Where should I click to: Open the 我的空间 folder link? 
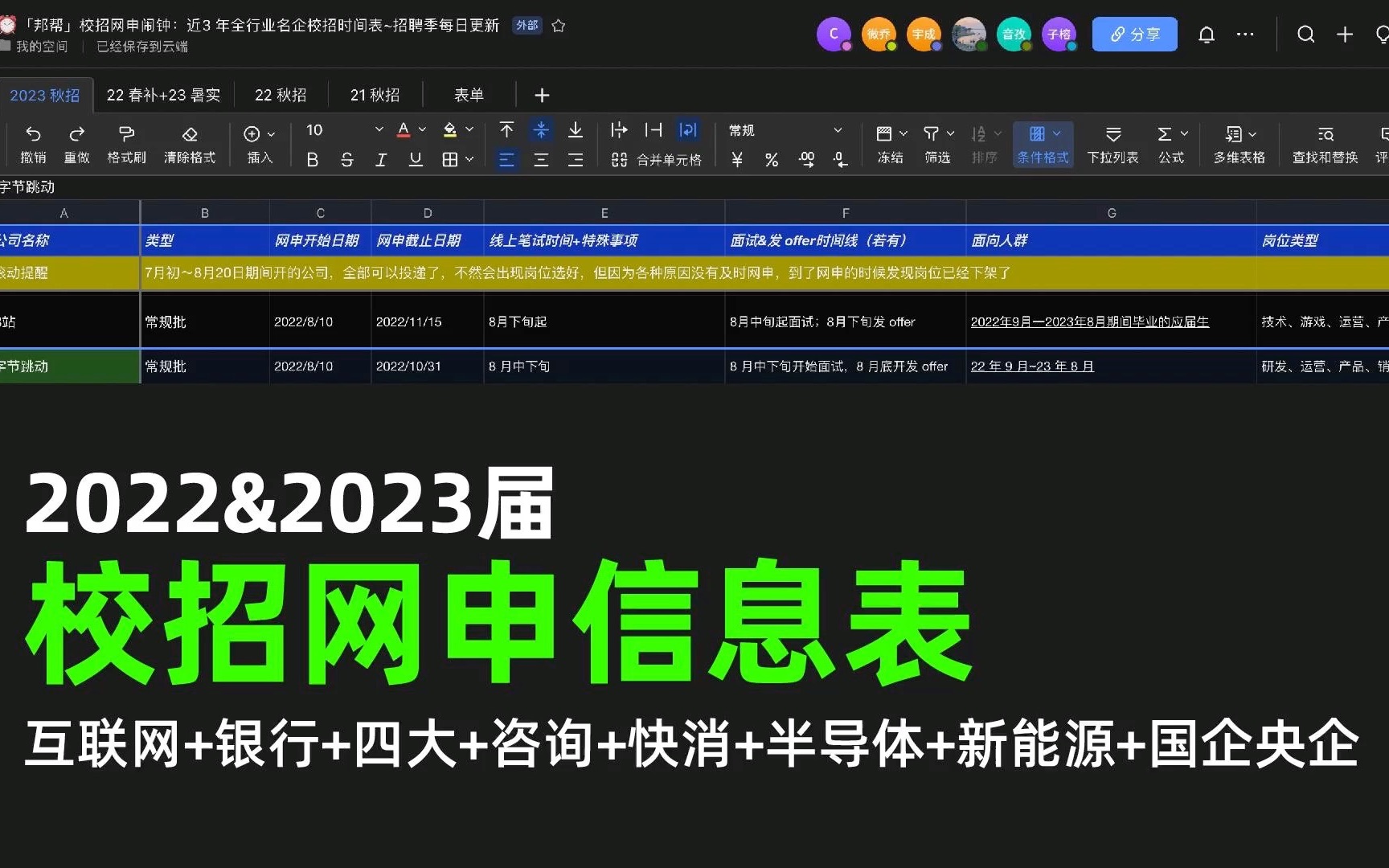coord(35,47)
